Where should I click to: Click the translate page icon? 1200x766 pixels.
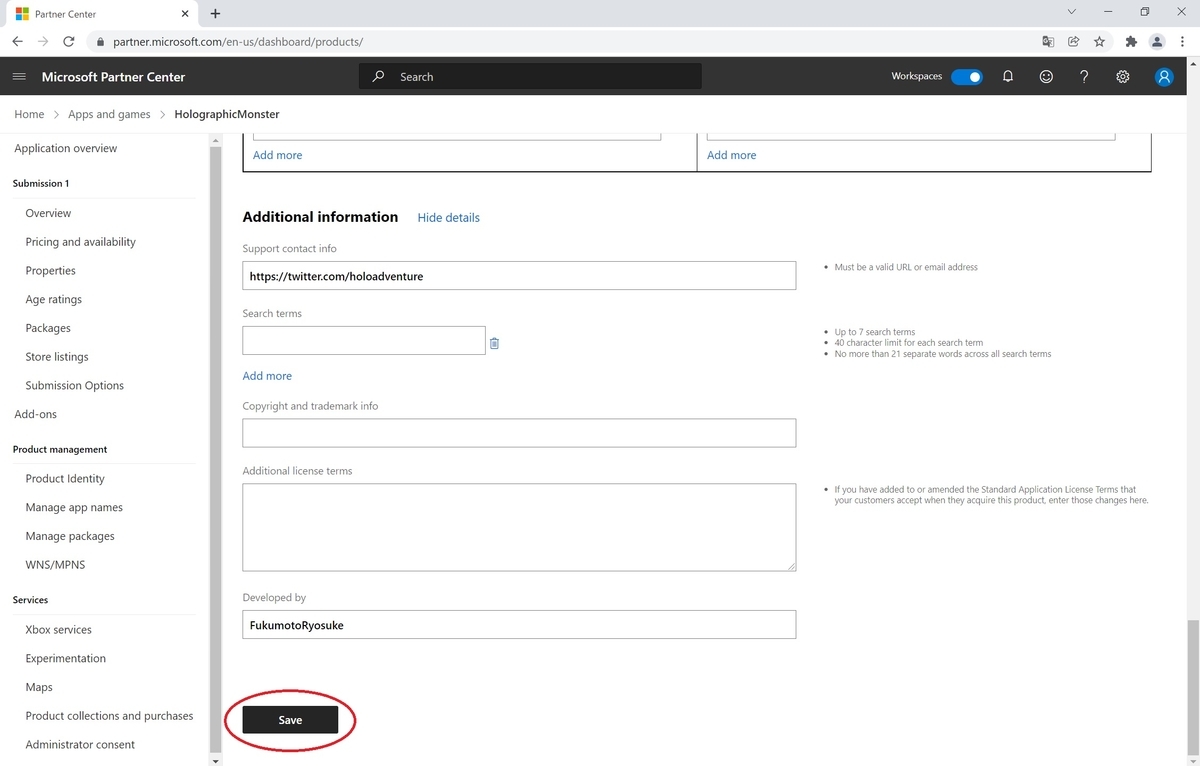pyautogui.click(x=1048, y=42)
